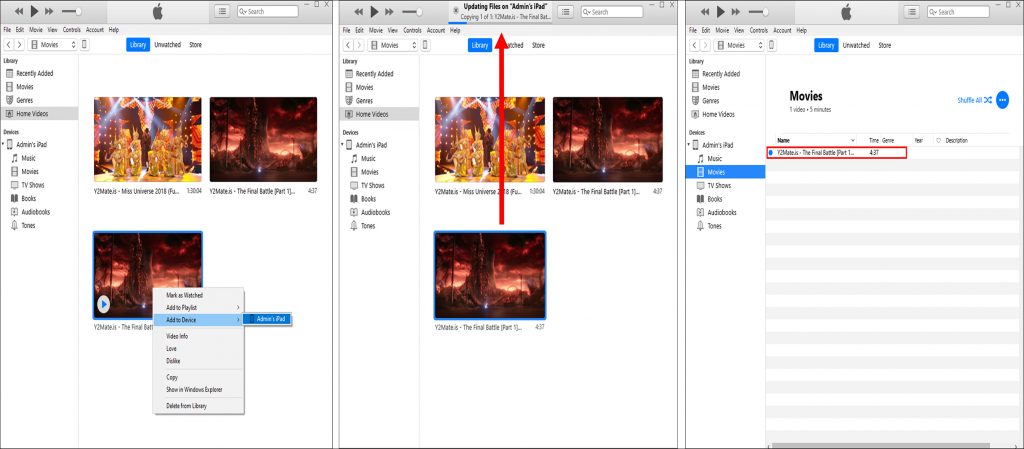Click Shuffle All in right window
The image size is (1024, 449).
tap(974, 100)
